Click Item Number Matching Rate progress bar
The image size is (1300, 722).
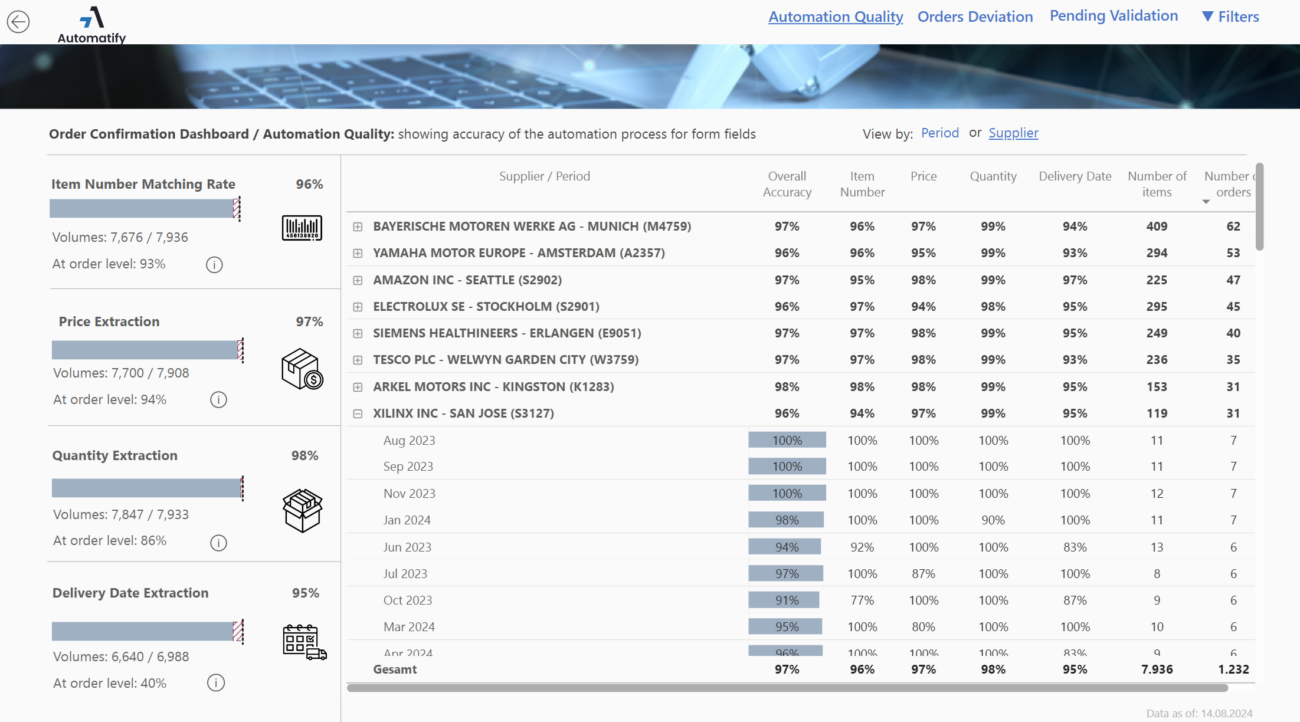point(146,208)
